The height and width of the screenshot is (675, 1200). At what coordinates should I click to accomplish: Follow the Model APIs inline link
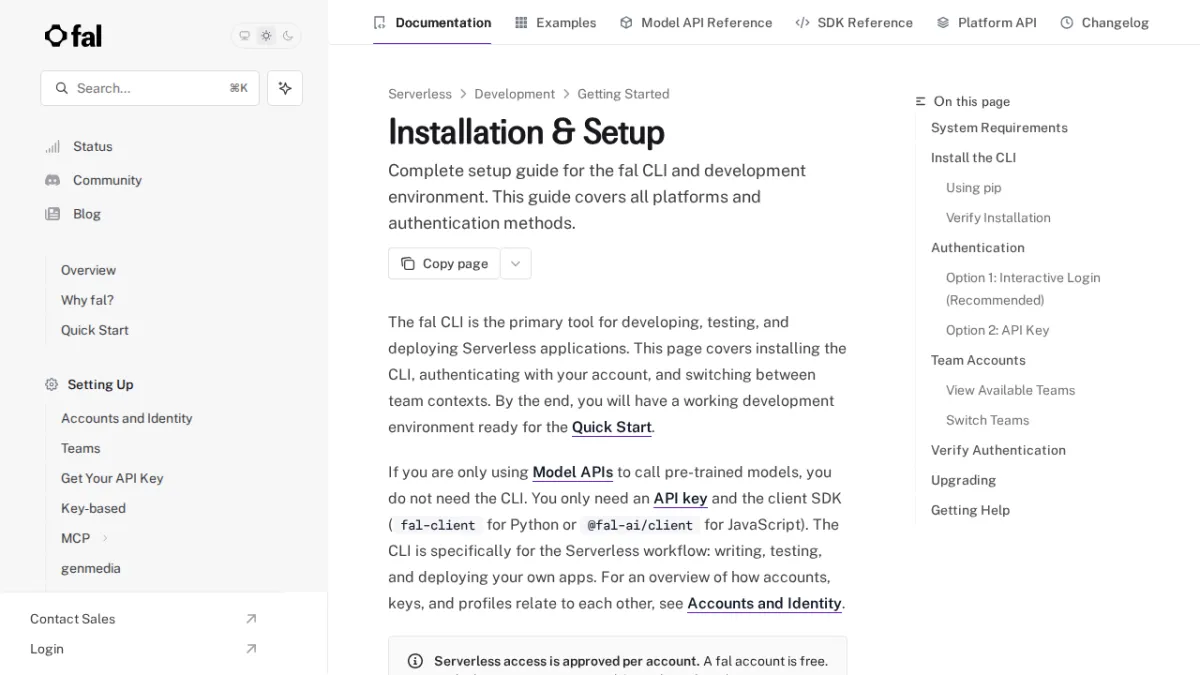point(573,472)
